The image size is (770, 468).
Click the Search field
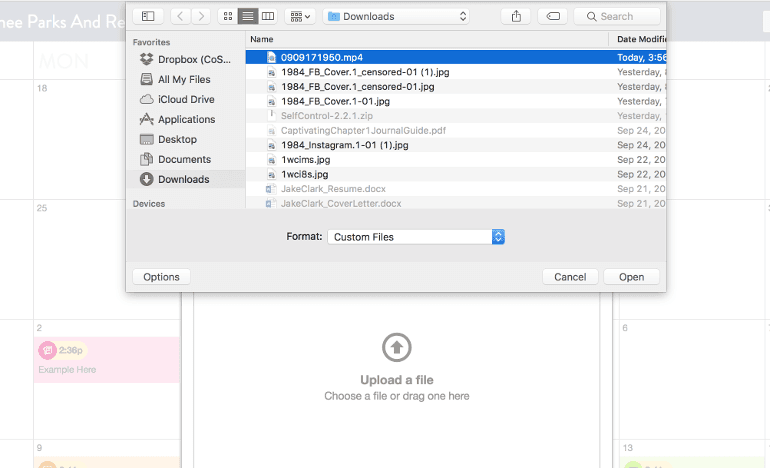coord(617,16)
